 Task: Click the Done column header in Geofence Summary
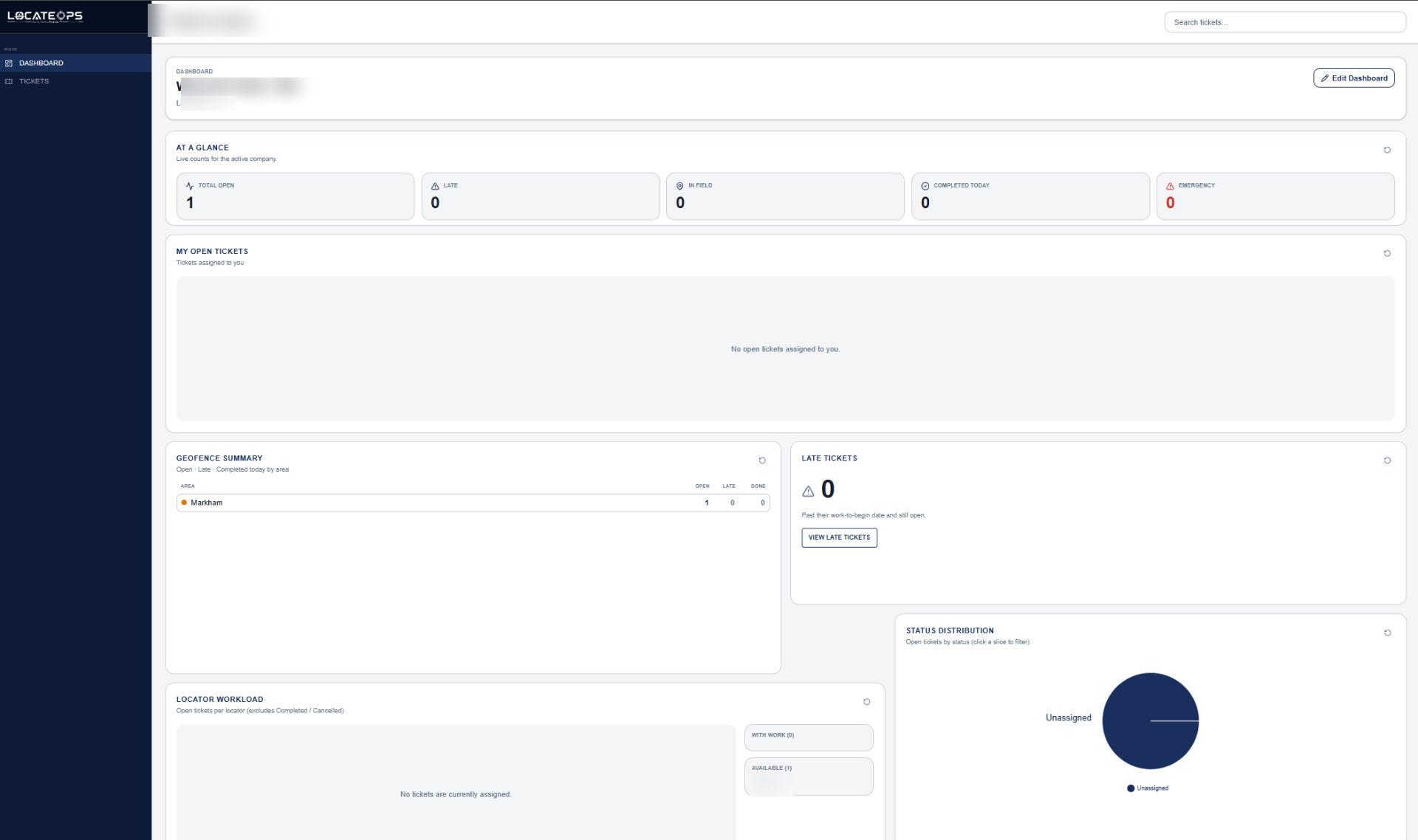pyautogui.click(x=758, y=486)
